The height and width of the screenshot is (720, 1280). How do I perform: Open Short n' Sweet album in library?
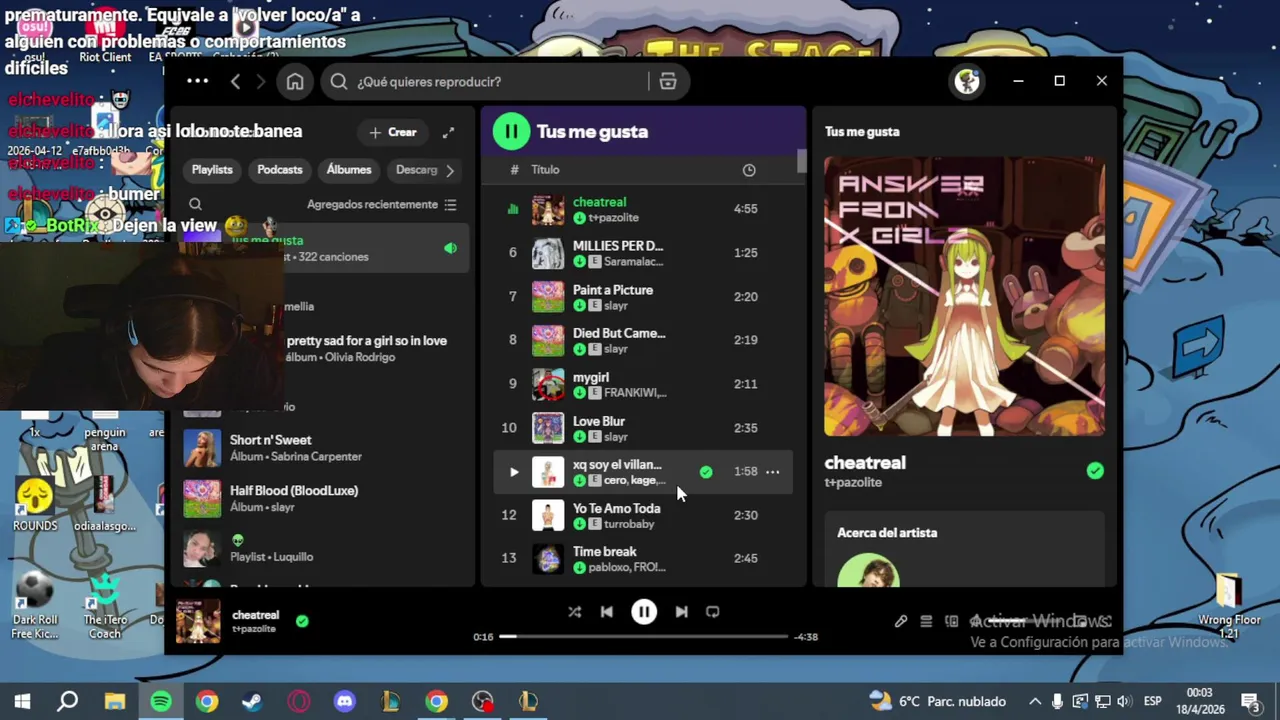tap(322, 448)
